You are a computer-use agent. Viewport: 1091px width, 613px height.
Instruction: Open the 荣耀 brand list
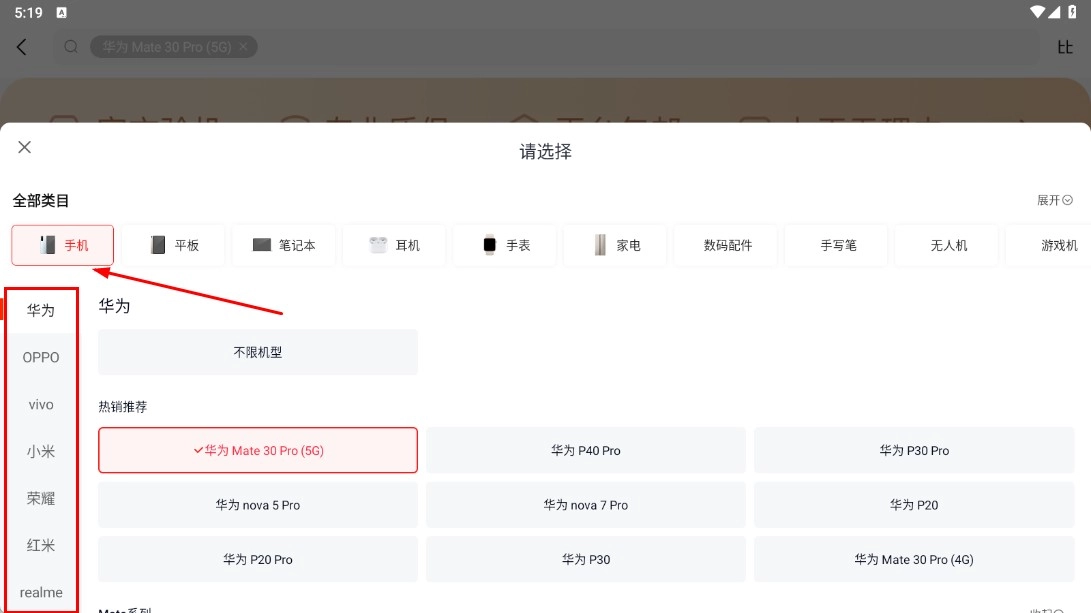(x=41, y=498)
